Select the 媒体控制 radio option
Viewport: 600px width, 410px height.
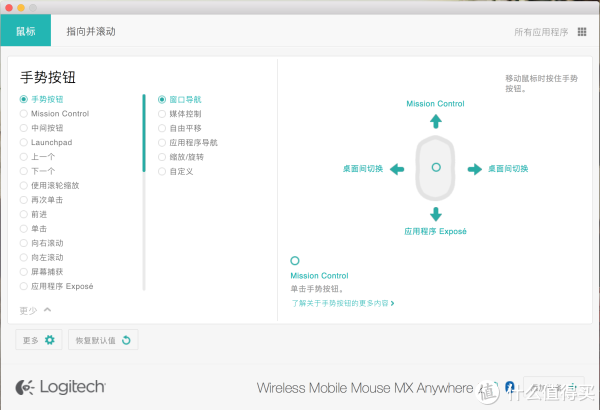pyautogui.click(x=162, y=114)
